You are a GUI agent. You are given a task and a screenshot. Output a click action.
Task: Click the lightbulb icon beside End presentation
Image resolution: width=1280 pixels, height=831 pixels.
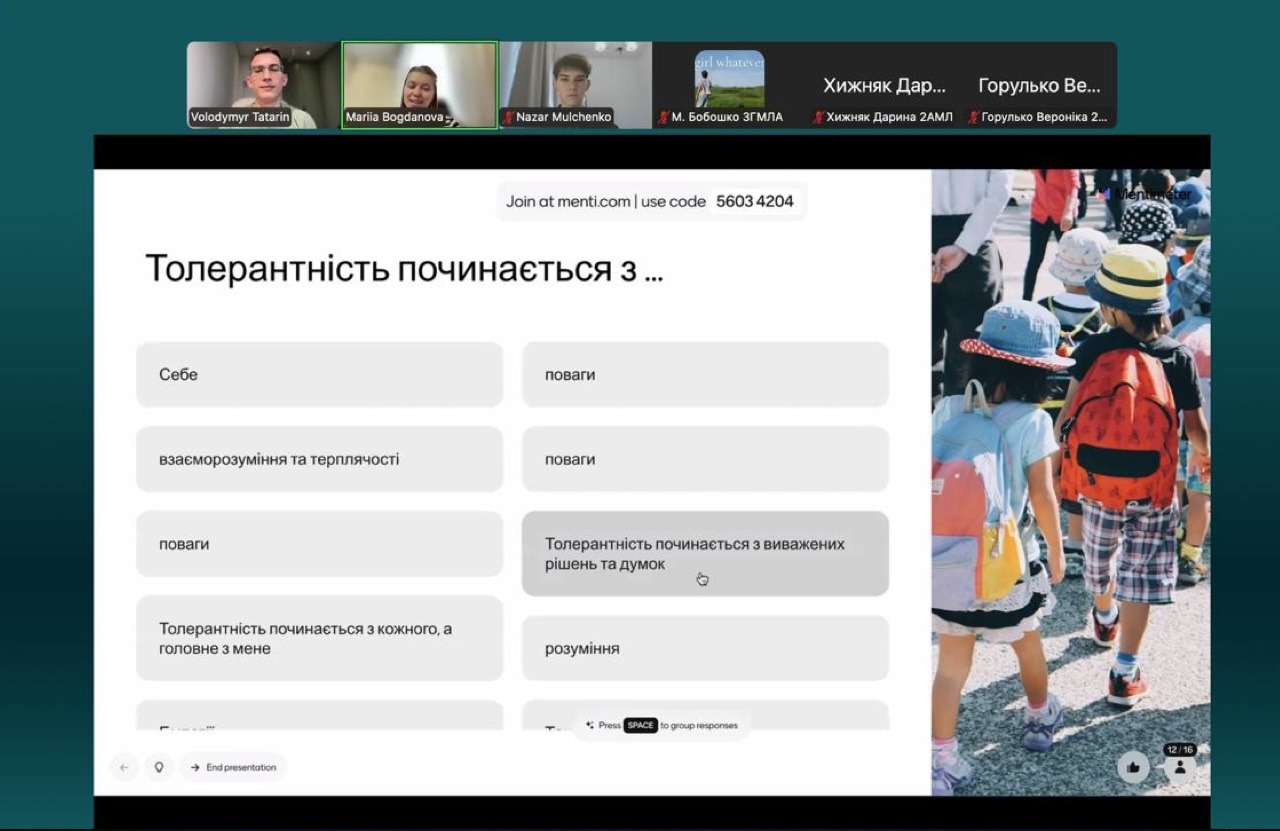coord(158,767)
